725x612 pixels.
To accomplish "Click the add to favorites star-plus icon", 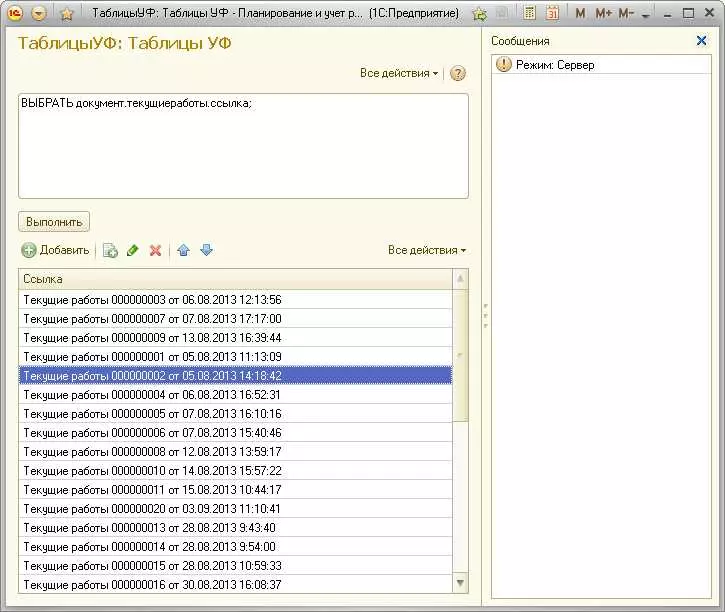I will click(x=479, y=14).
